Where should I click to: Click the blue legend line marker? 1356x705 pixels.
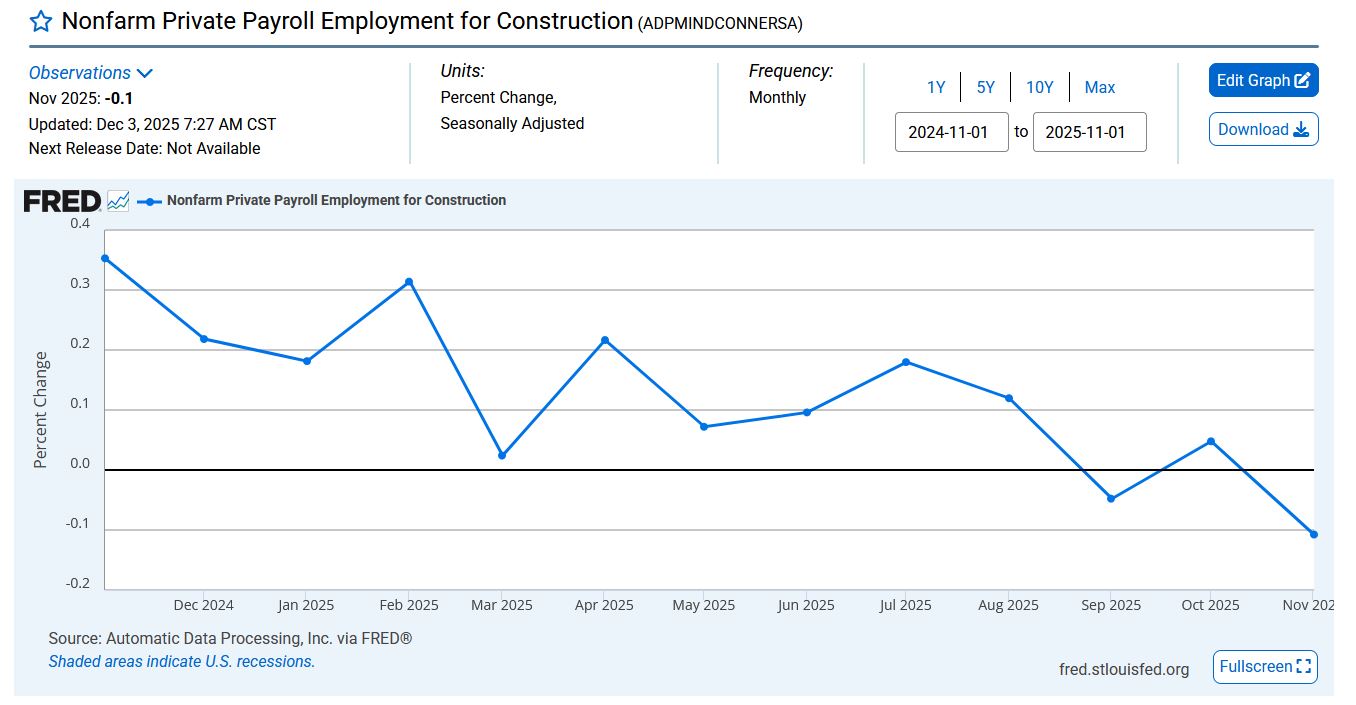click(x=149, y=201)
